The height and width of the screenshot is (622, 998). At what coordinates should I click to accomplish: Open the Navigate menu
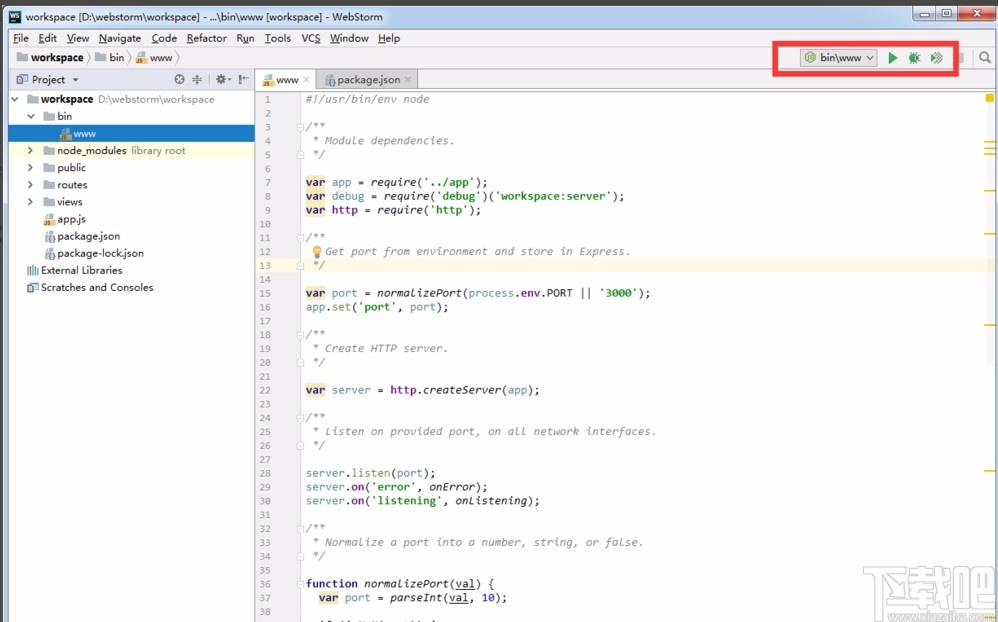120,38
